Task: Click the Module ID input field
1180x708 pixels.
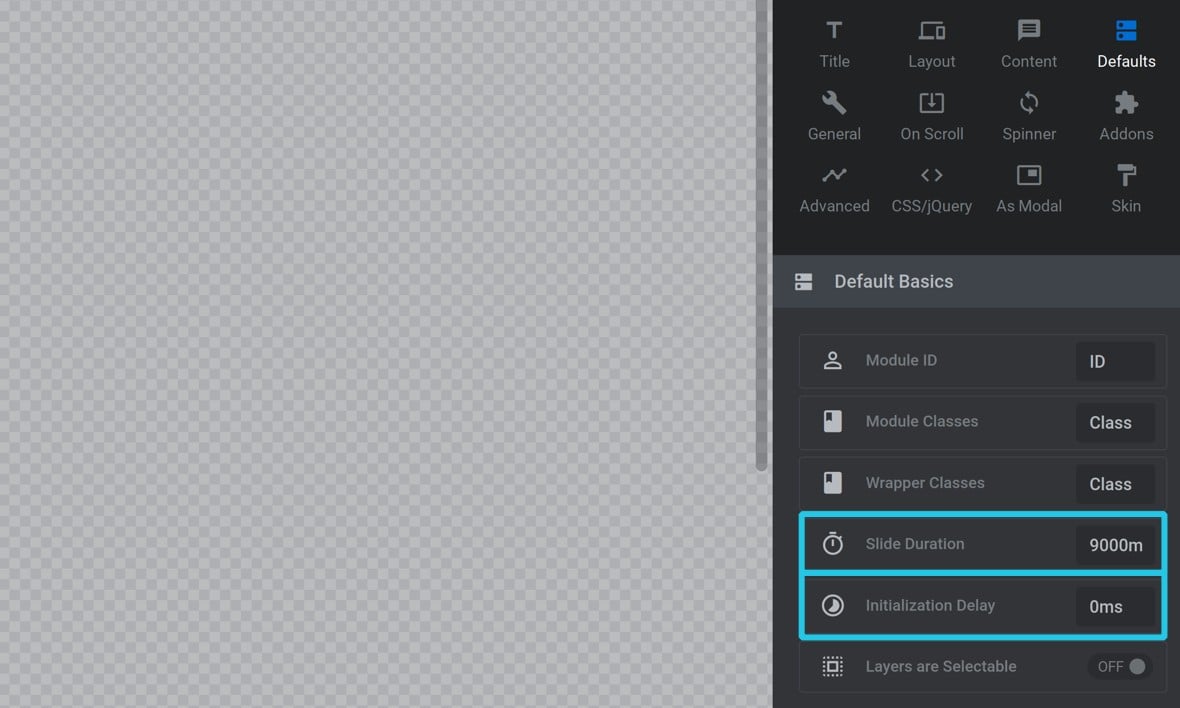Action: click(x=1115, y=361)
